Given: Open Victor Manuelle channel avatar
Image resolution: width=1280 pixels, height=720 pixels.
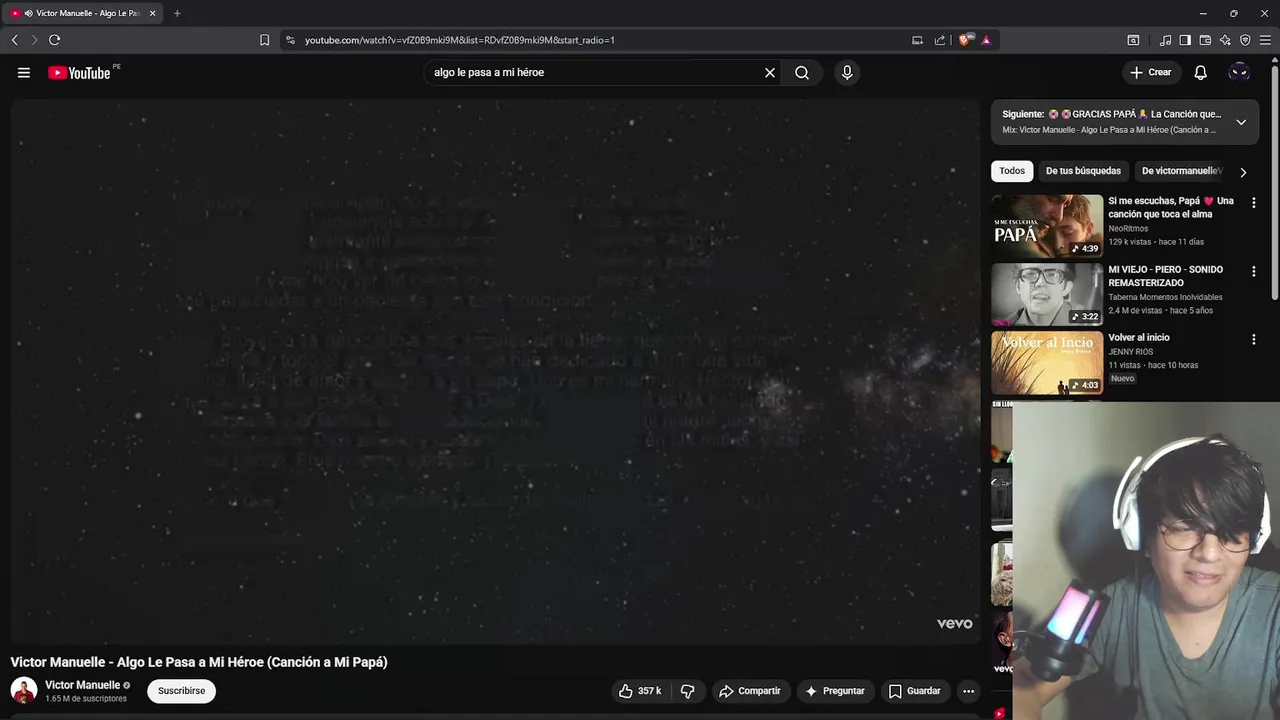Looking at the screenshot, I should coord(24,691).
